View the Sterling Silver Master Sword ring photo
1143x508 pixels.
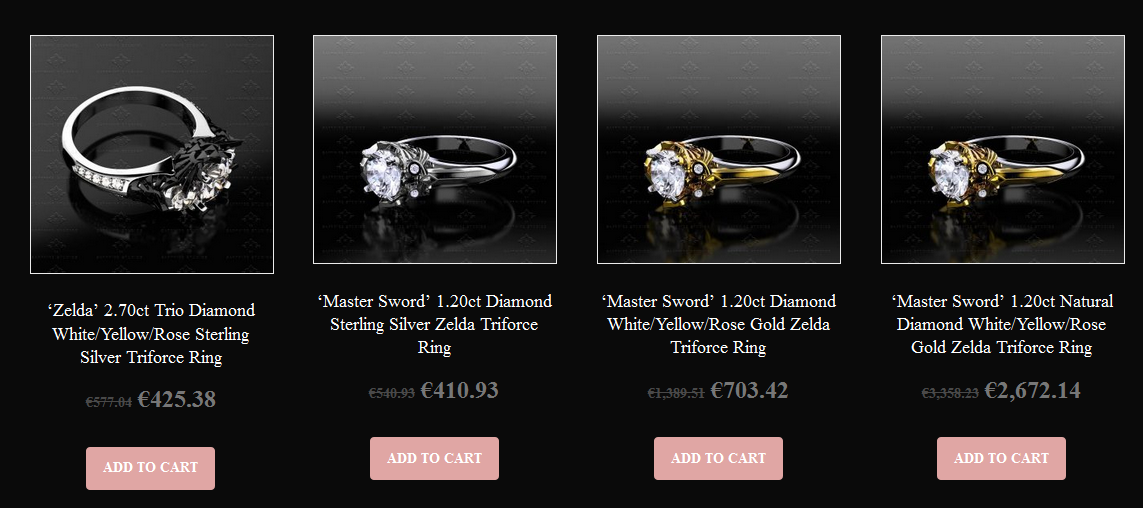(435, 149)
